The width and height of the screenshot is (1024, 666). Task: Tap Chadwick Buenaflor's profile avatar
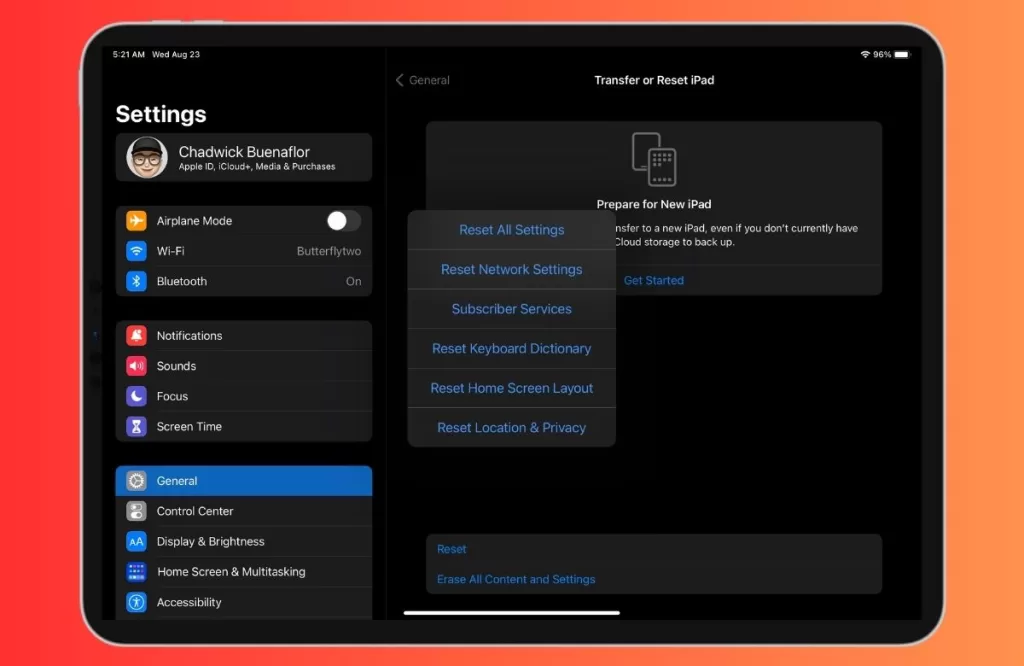point(147,157)
